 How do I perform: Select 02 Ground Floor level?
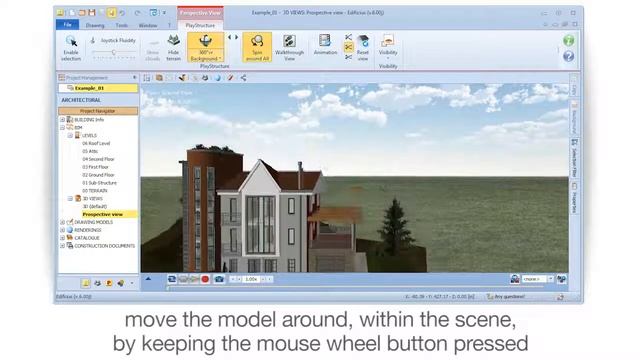coord(98,175)
